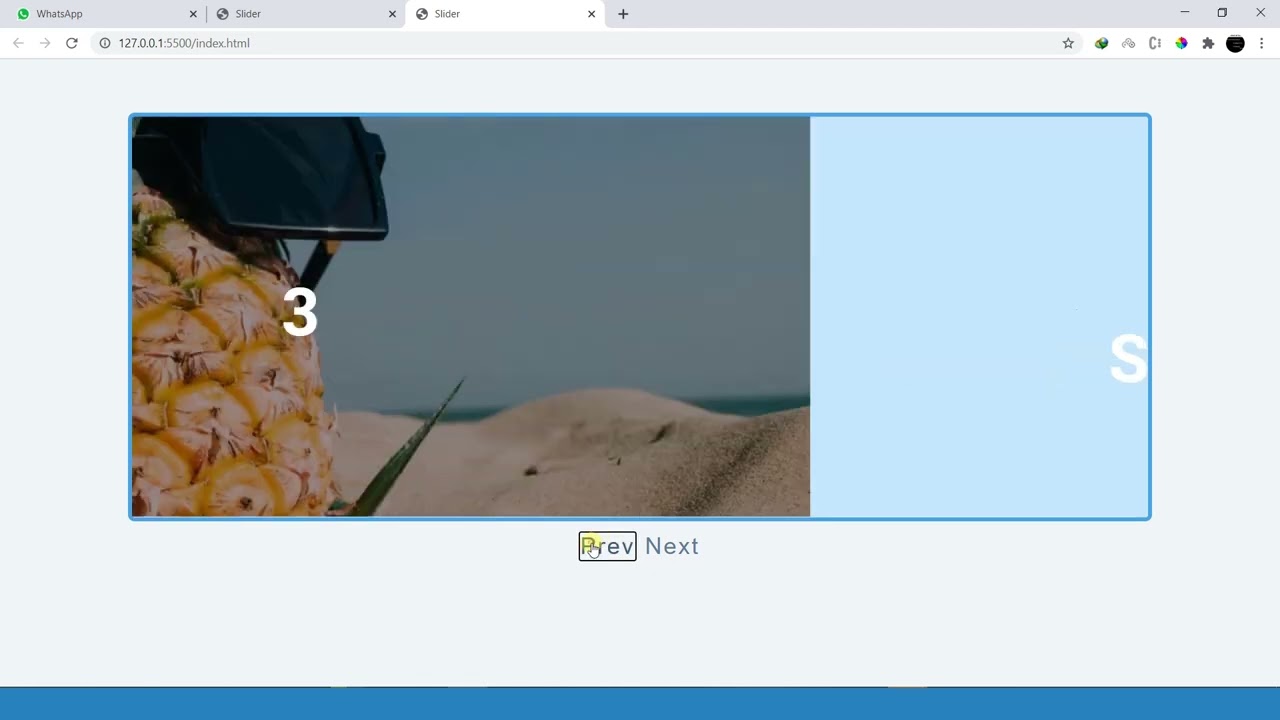Click the pineapple slide image

(x=471, y=316)
